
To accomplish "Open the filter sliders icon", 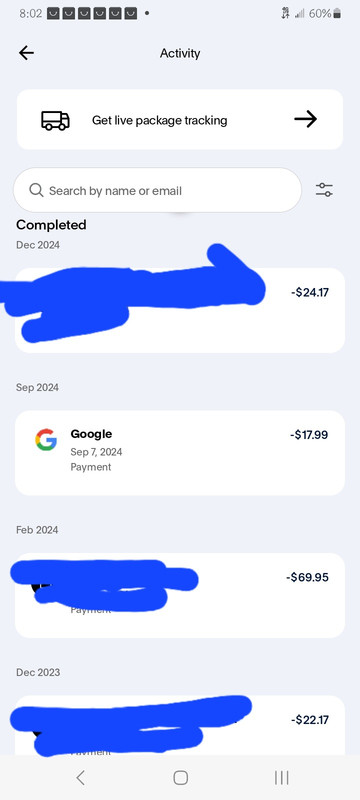I will click(324, 190).
